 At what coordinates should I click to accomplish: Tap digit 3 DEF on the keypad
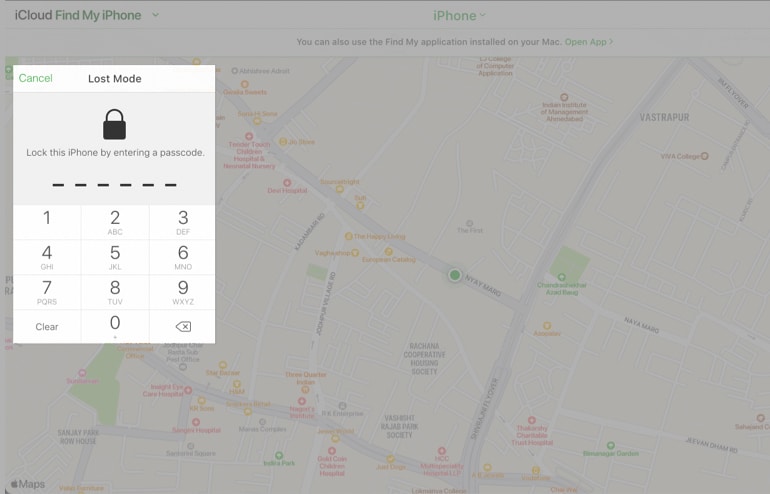pos(183,222)
